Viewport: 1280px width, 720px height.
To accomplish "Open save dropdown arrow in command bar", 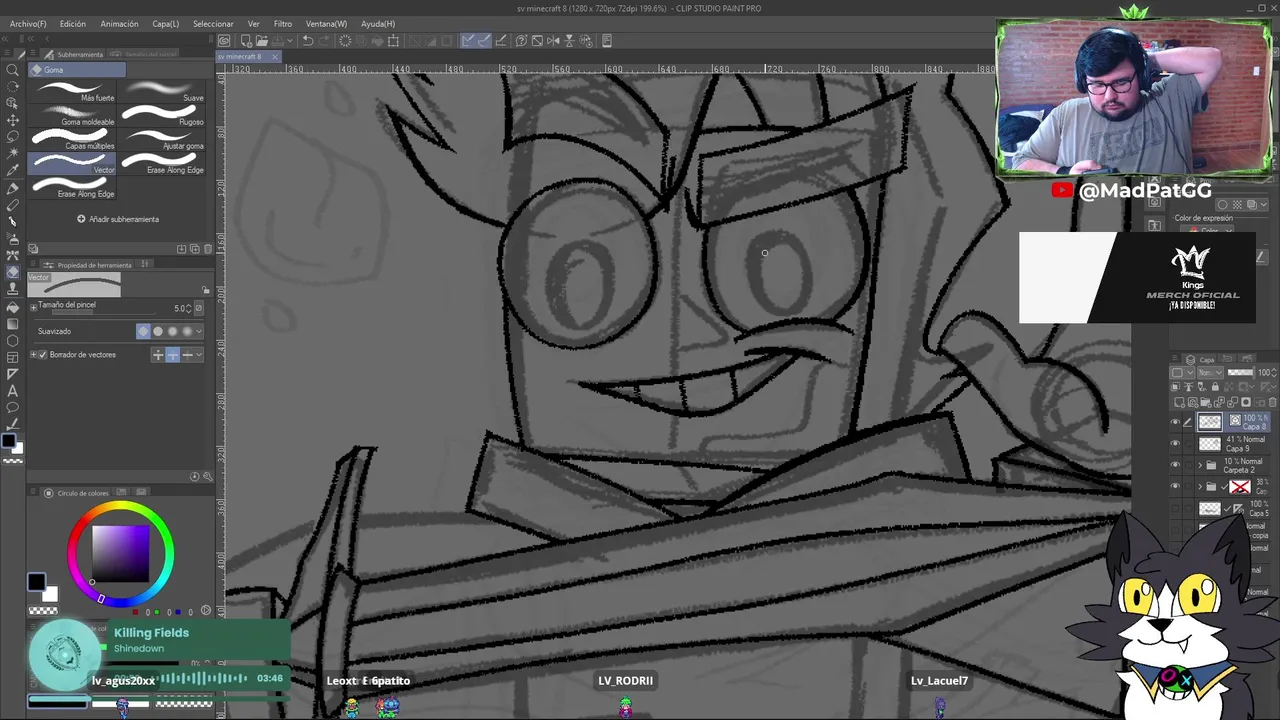I will coord(292,41).
